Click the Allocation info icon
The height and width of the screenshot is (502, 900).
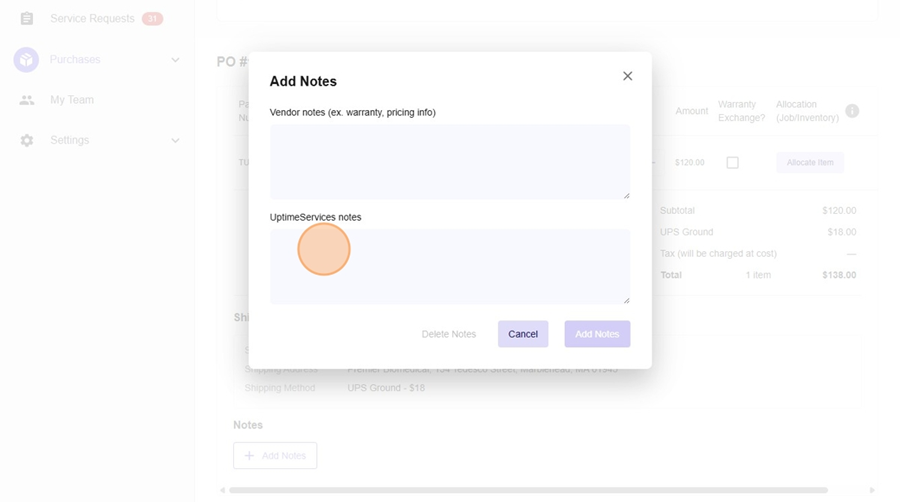[x=852, y=111]
